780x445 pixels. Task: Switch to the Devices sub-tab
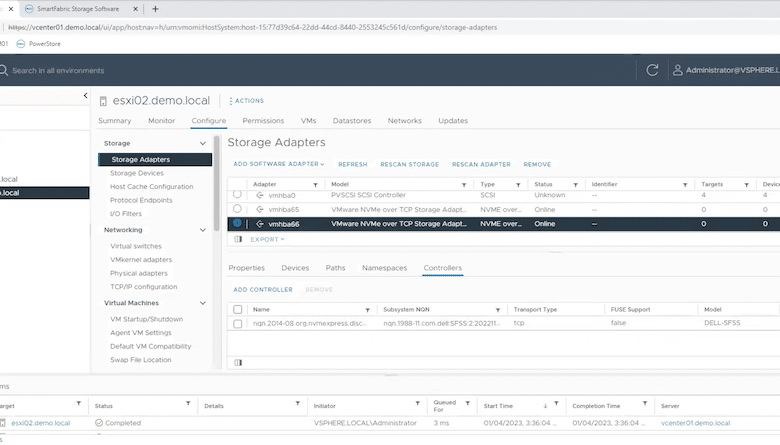[x=295, y=267]
